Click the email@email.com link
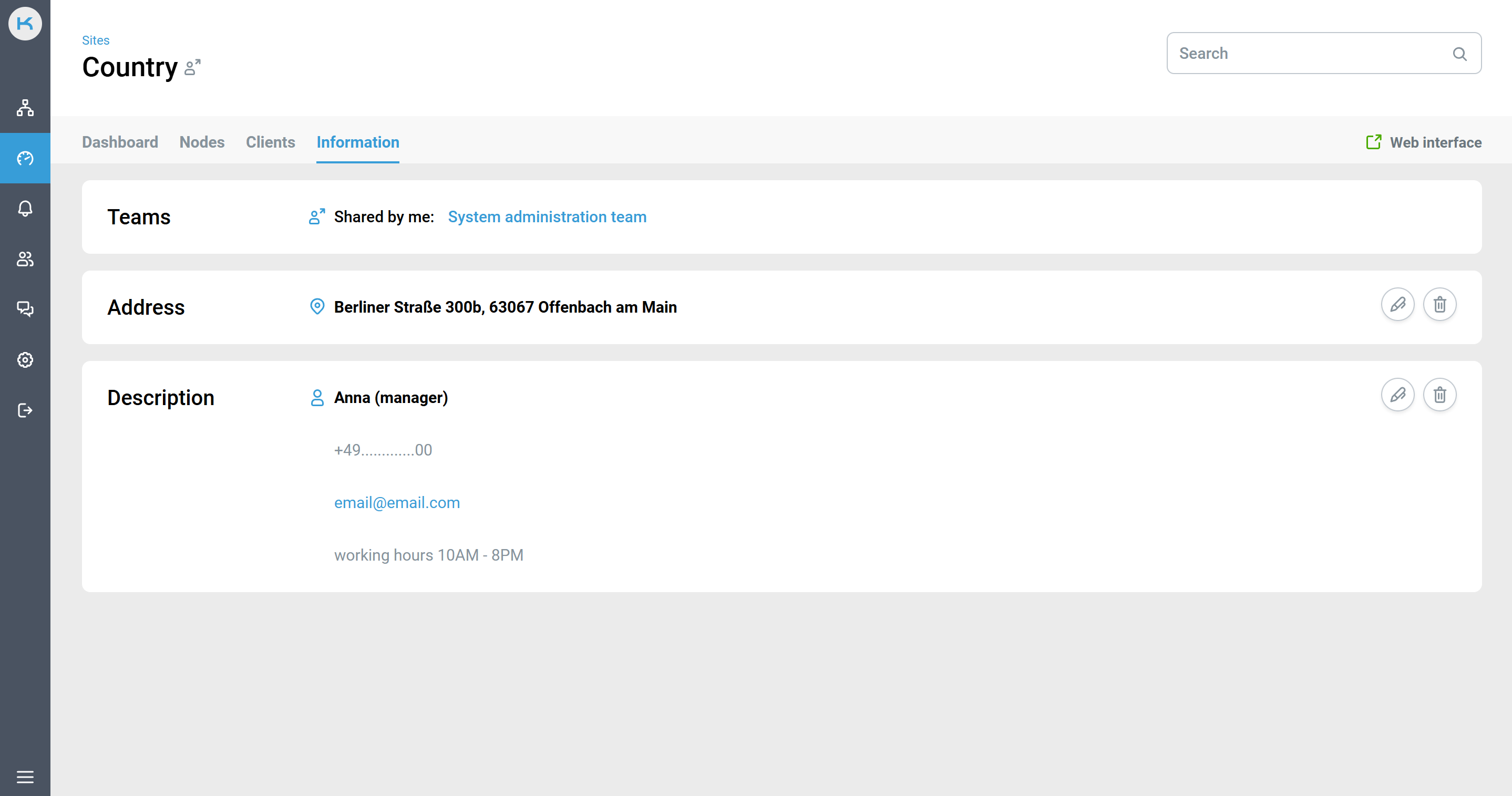This screenshot has height=796, width=1512. pyautogui.click(x=397, y=502)
